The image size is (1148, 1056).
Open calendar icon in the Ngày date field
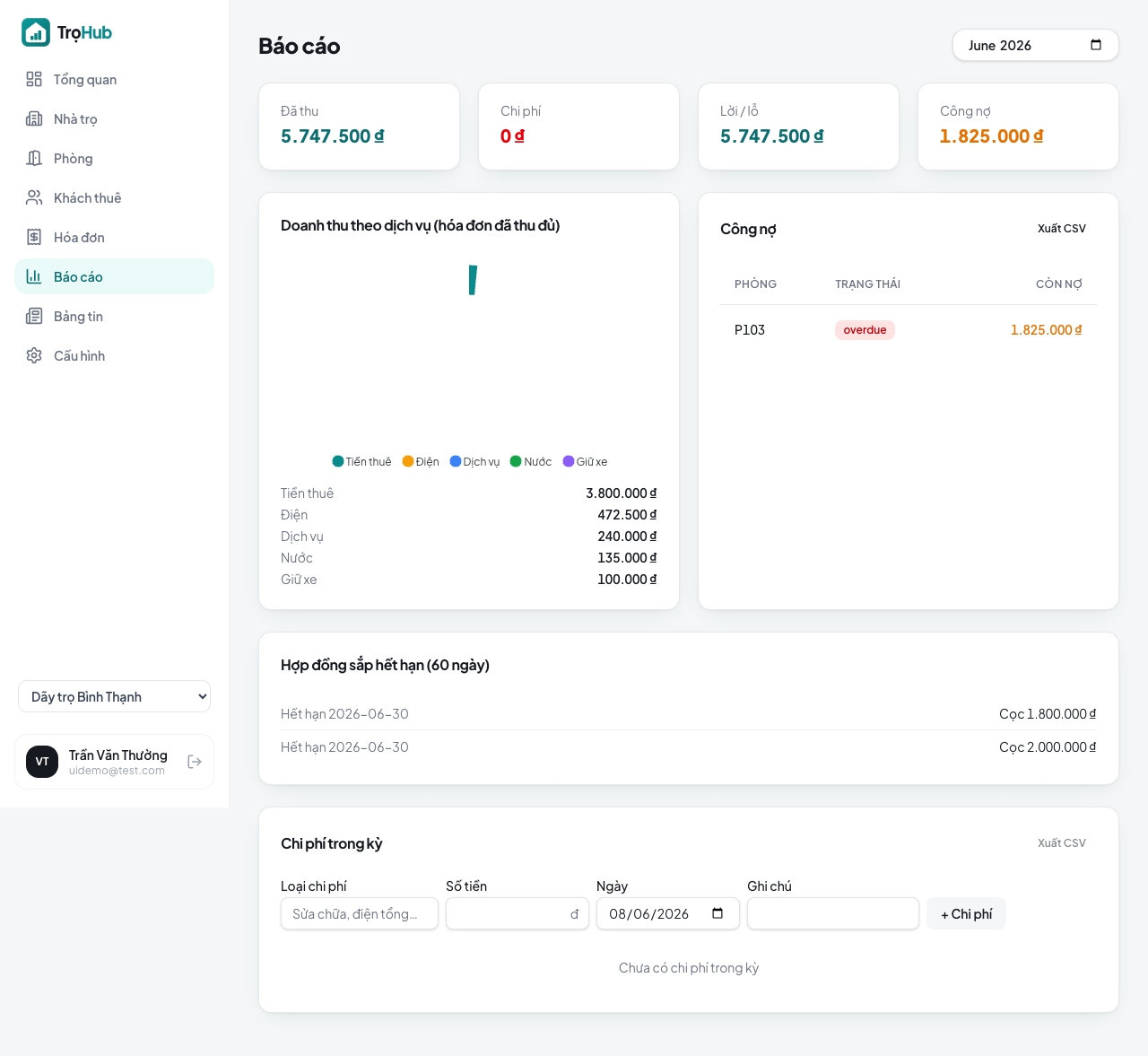point(717,913)
